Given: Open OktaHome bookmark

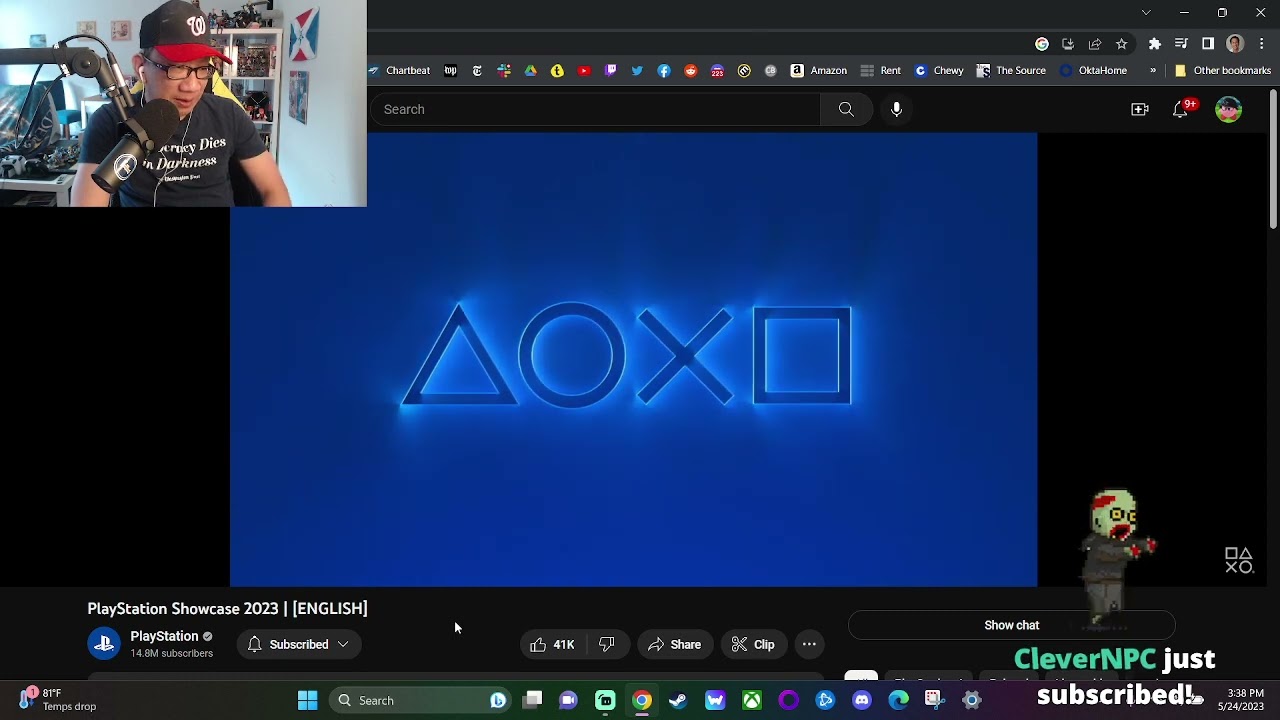Looking at the screenshot, I should pyautogui.click(x=1092, y=71).
